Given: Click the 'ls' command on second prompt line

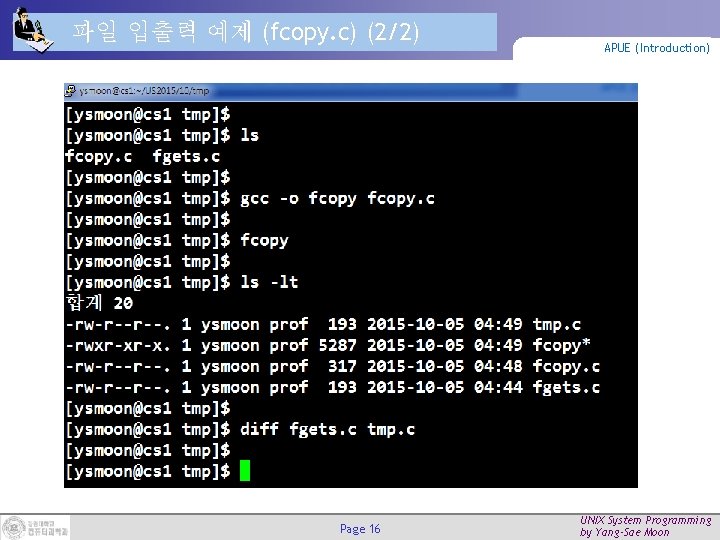Looking at the screenshot, I should pyautogui.click(x=250, y=135).
